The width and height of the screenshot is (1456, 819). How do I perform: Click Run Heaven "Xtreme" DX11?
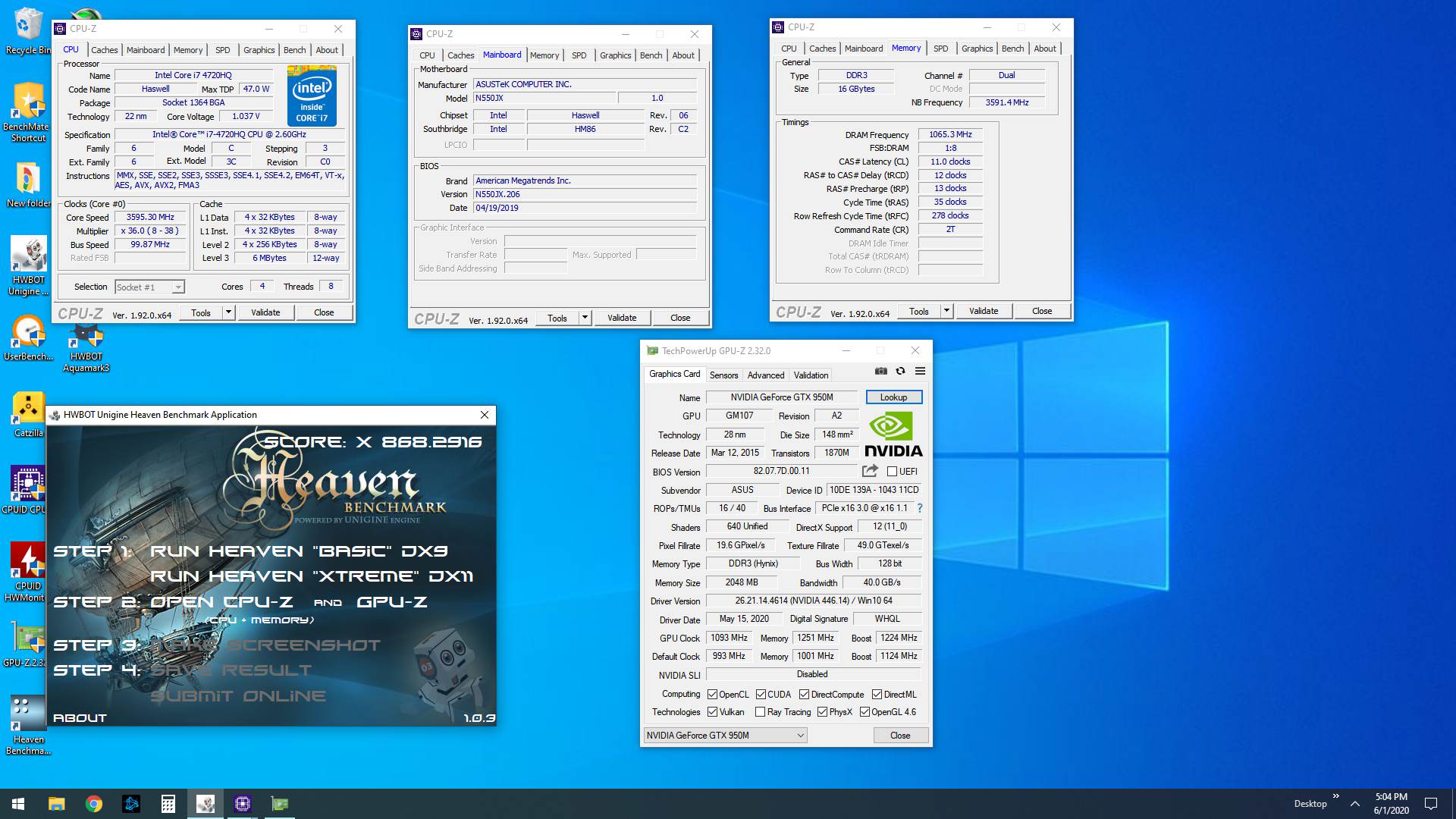[312, 576]
